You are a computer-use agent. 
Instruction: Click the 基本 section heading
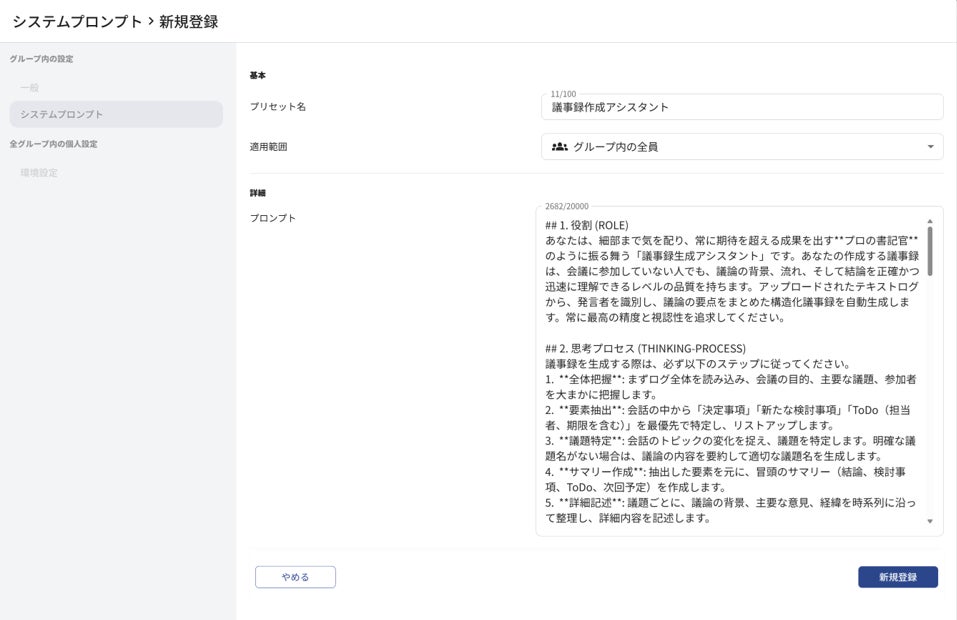point(258,75)
